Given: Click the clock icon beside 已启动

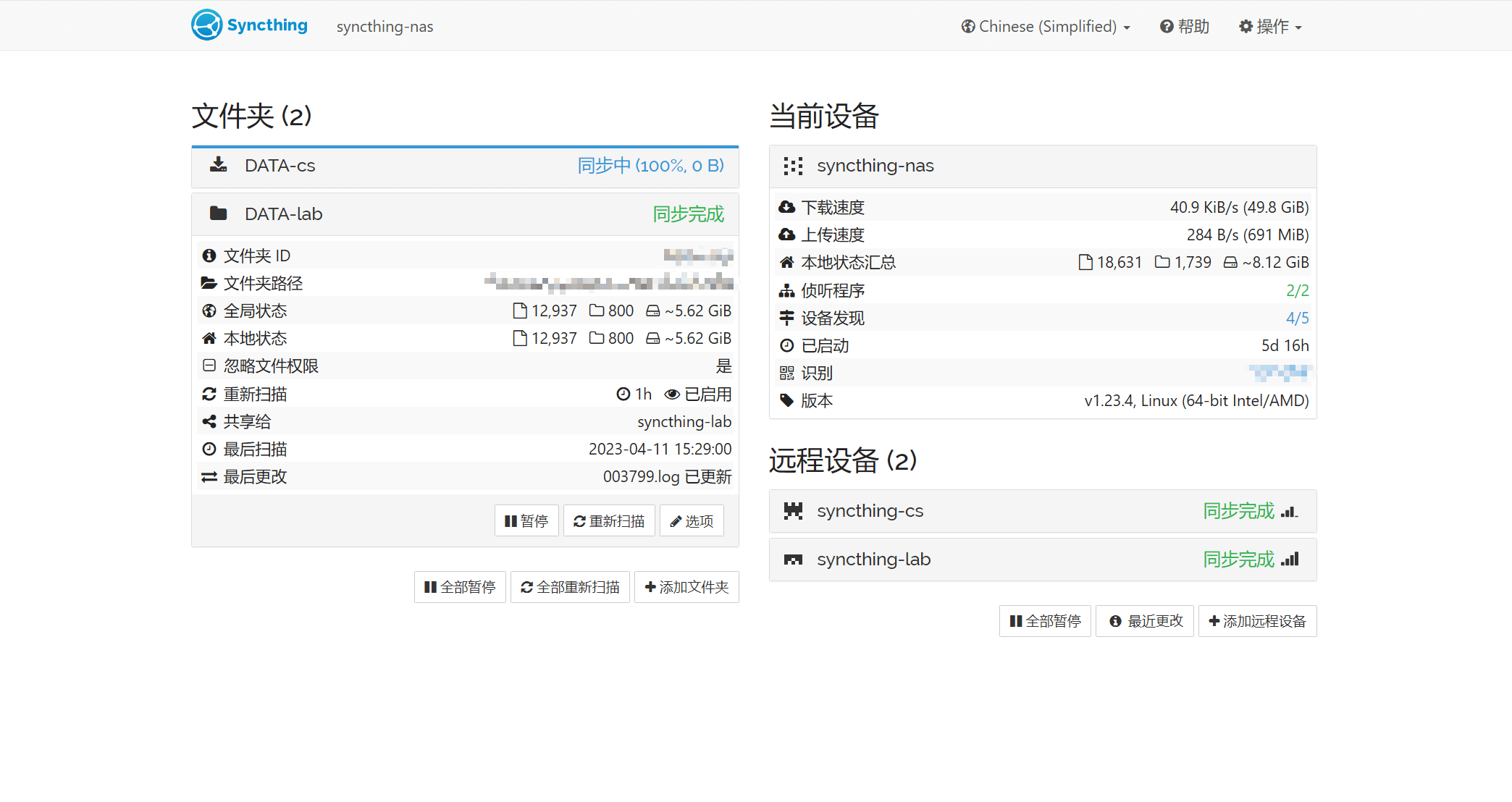Looking at the screenshot, I should pyautogui.click(x=786, y=345).
